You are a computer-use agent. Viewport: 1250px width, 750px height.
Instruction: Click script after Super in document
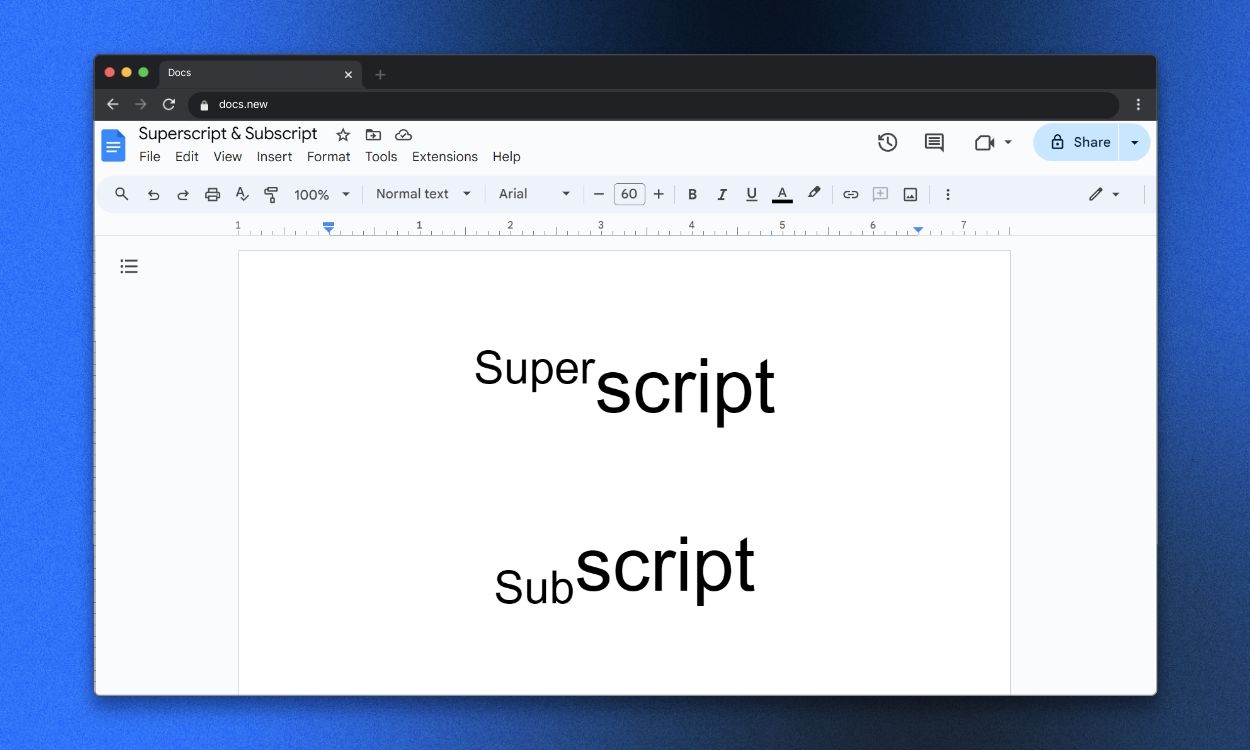tap(685, 390)
